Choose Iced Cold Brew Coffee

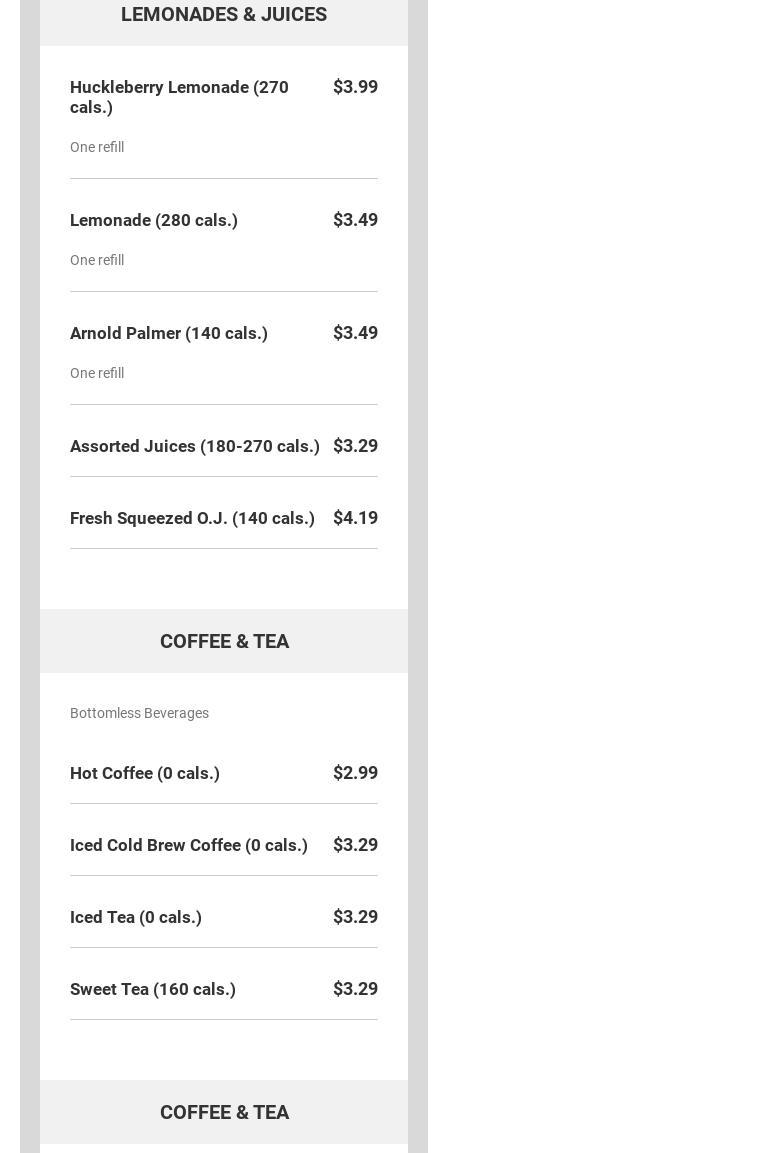[x=189, y=845]
